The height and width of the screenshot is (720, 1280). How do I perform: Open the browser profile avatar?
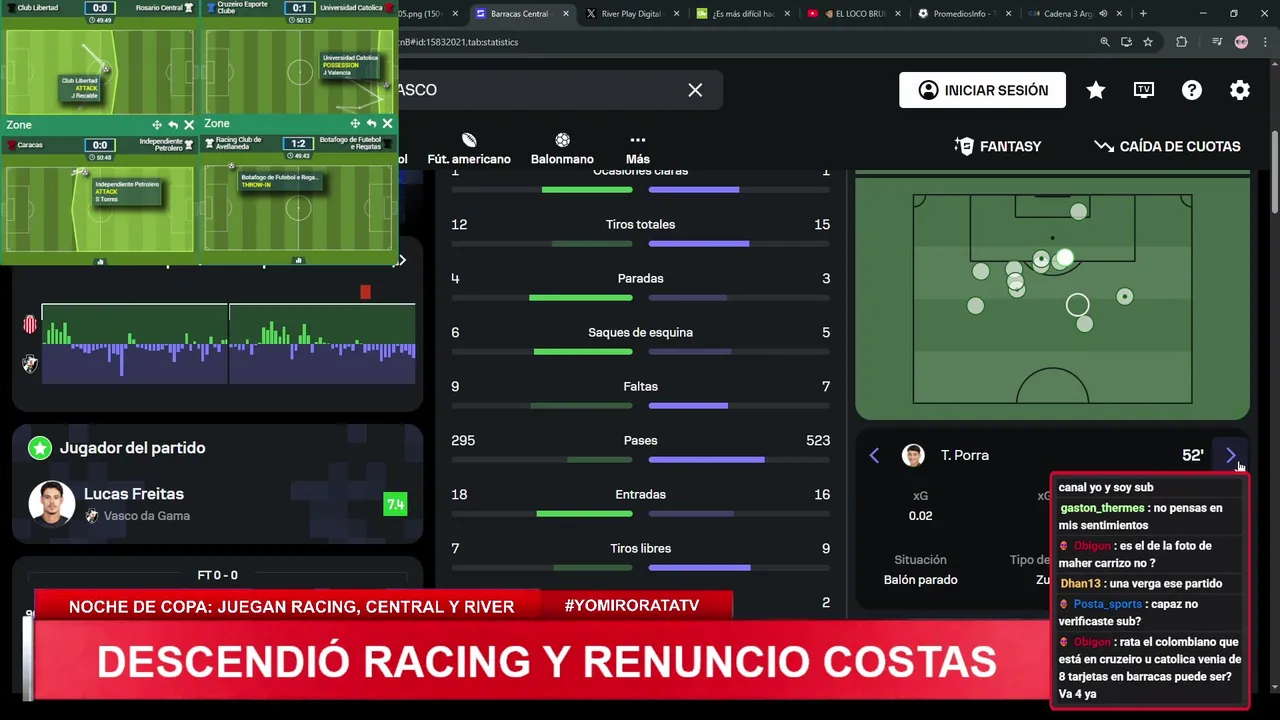pyautogui.click(x=1242, y=42)
